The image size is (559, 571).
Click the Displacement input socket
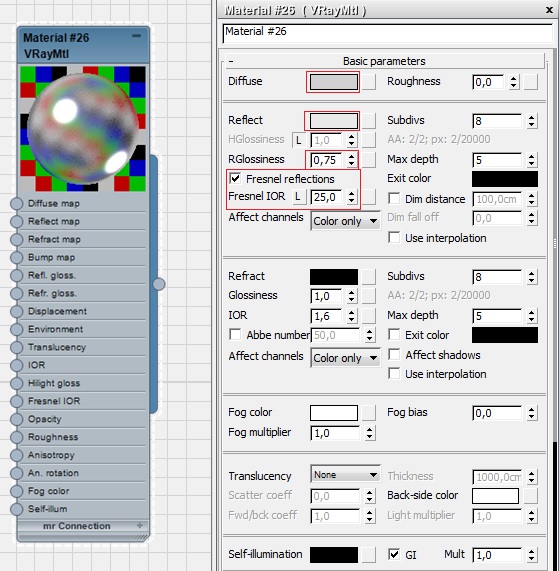click(16, 311)
